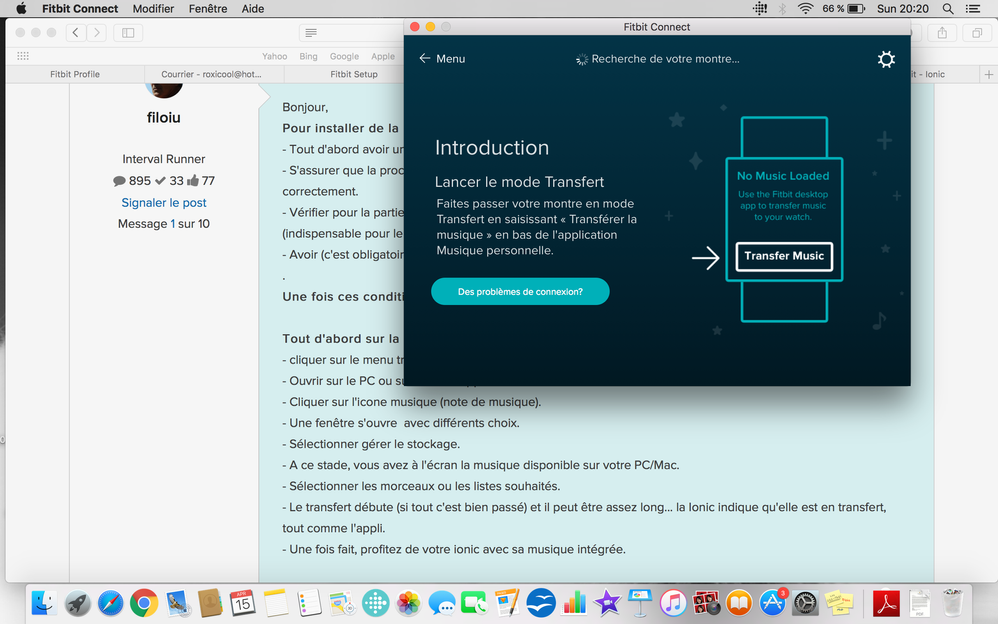This screenshot has height=624, width=998.
Task: Open Trash from the Dock
Action: [952, 602]
